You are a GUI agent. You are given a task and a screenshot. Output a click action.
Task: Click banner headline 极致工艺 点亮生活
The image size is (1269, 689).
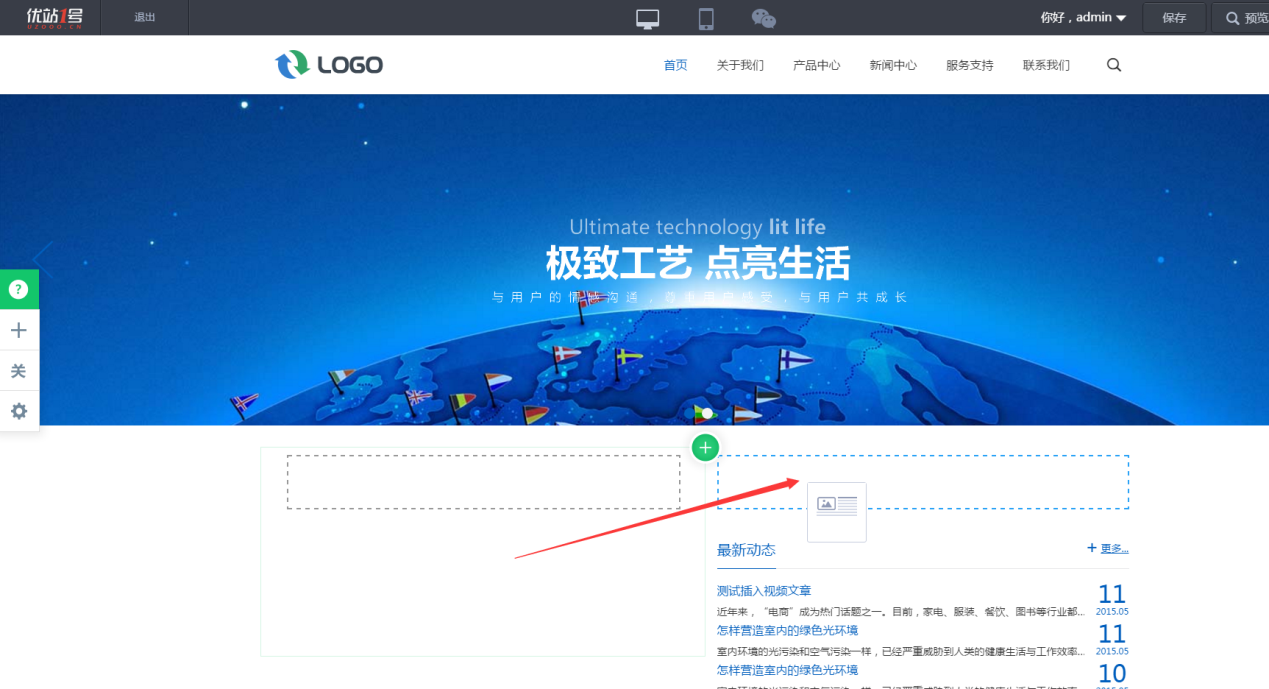pyautogui.click(x=698, y=264)
